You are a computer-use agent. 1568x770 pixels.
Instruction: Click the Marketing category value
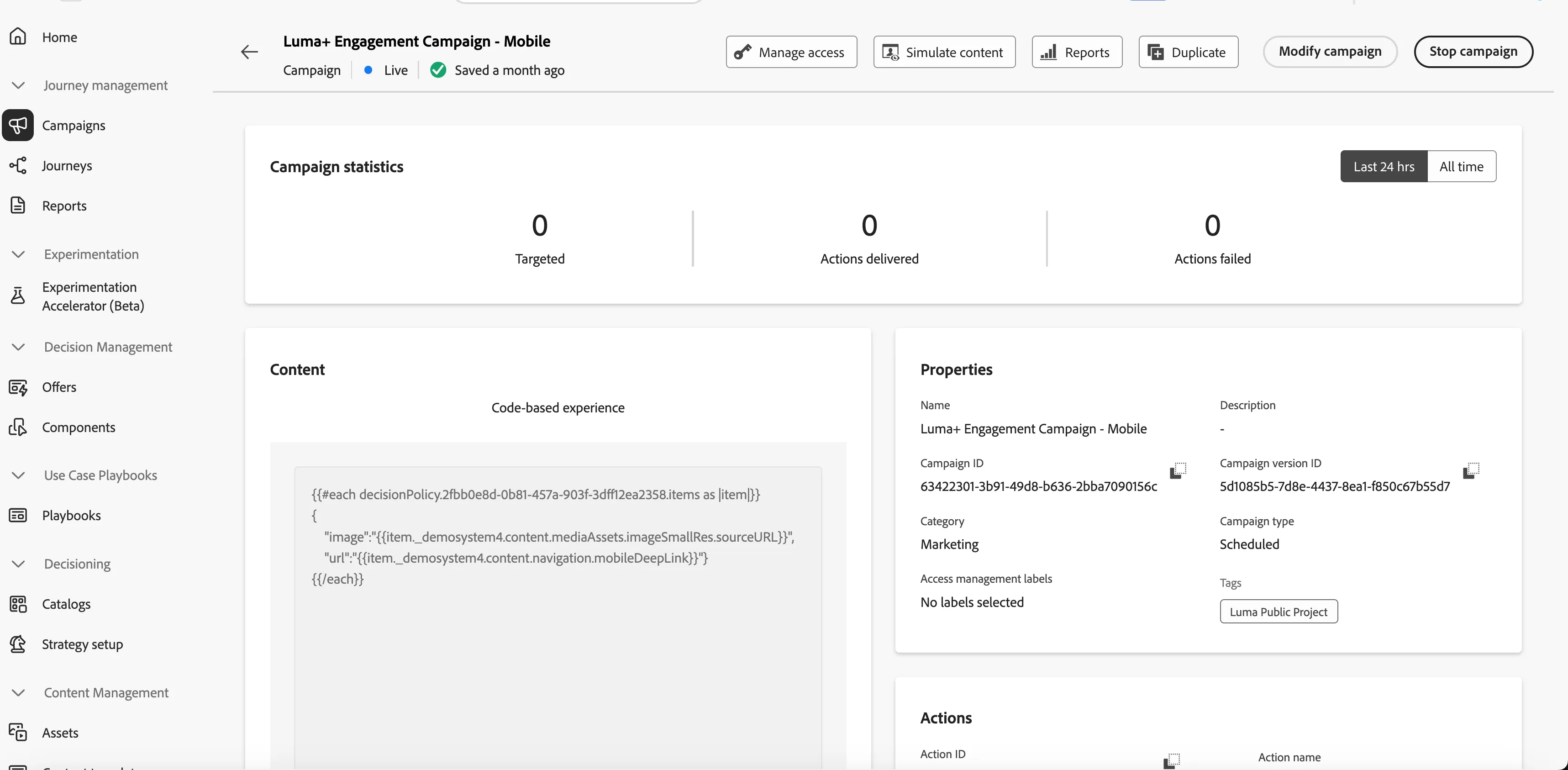click(x=949, y=544)
